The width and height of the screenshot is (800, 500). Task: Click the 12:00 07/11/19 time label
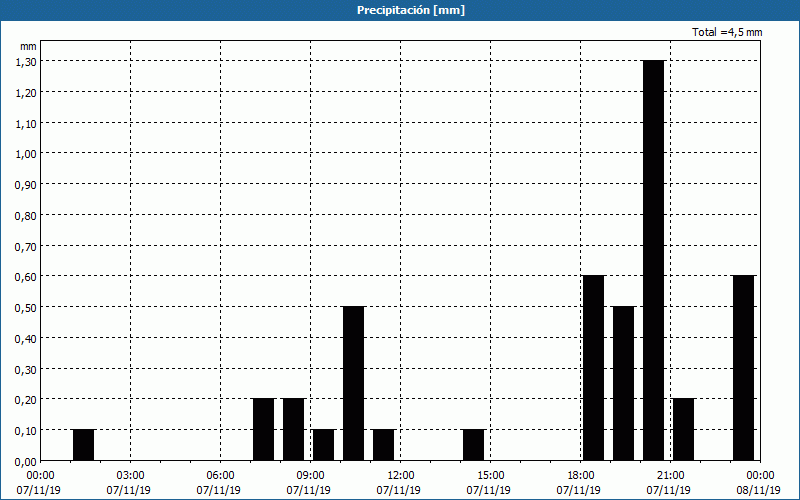coord(399,483)
